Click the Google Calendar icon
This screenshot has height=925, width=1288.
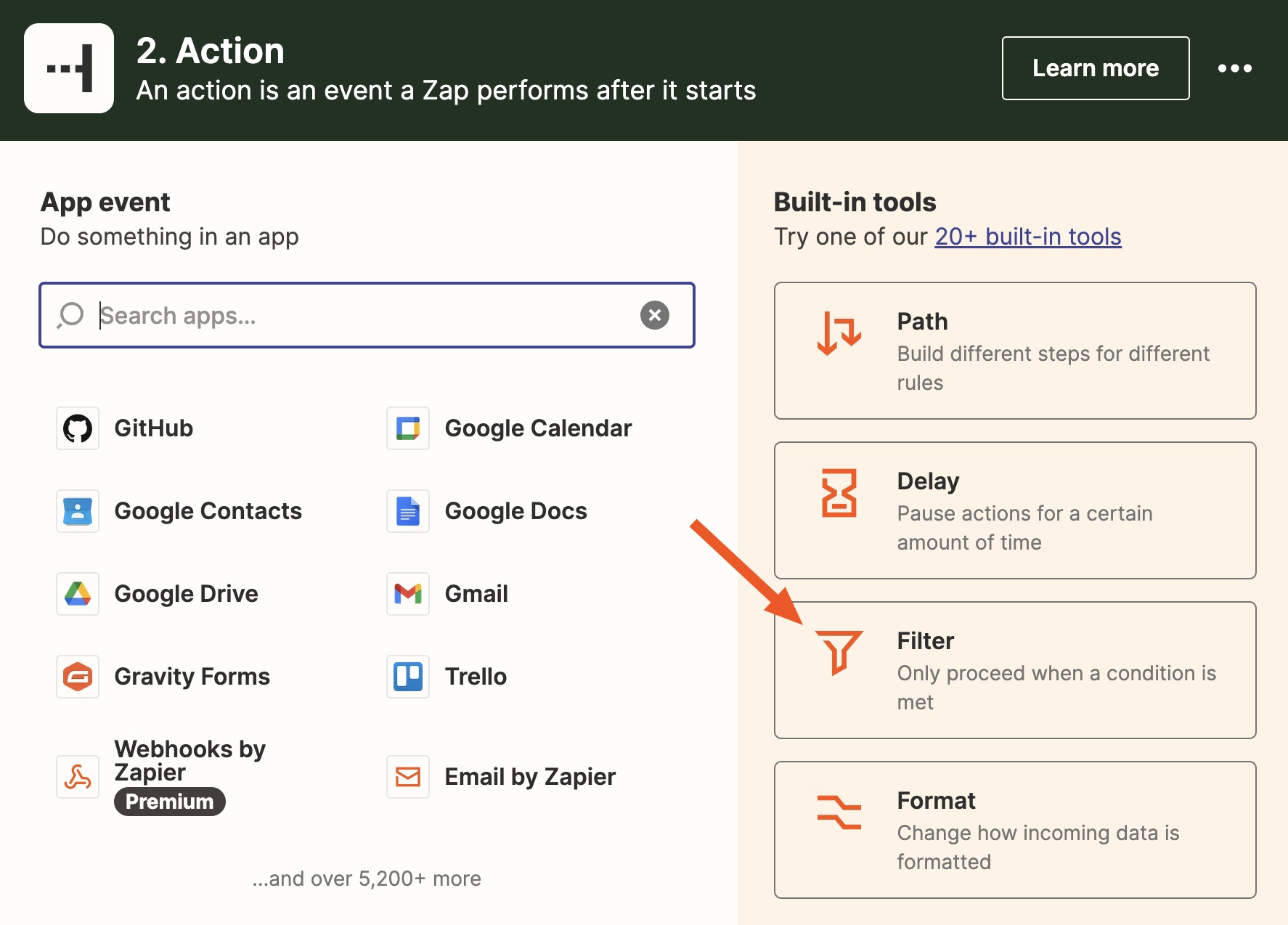pyautogui.click(x=408, y=428)
